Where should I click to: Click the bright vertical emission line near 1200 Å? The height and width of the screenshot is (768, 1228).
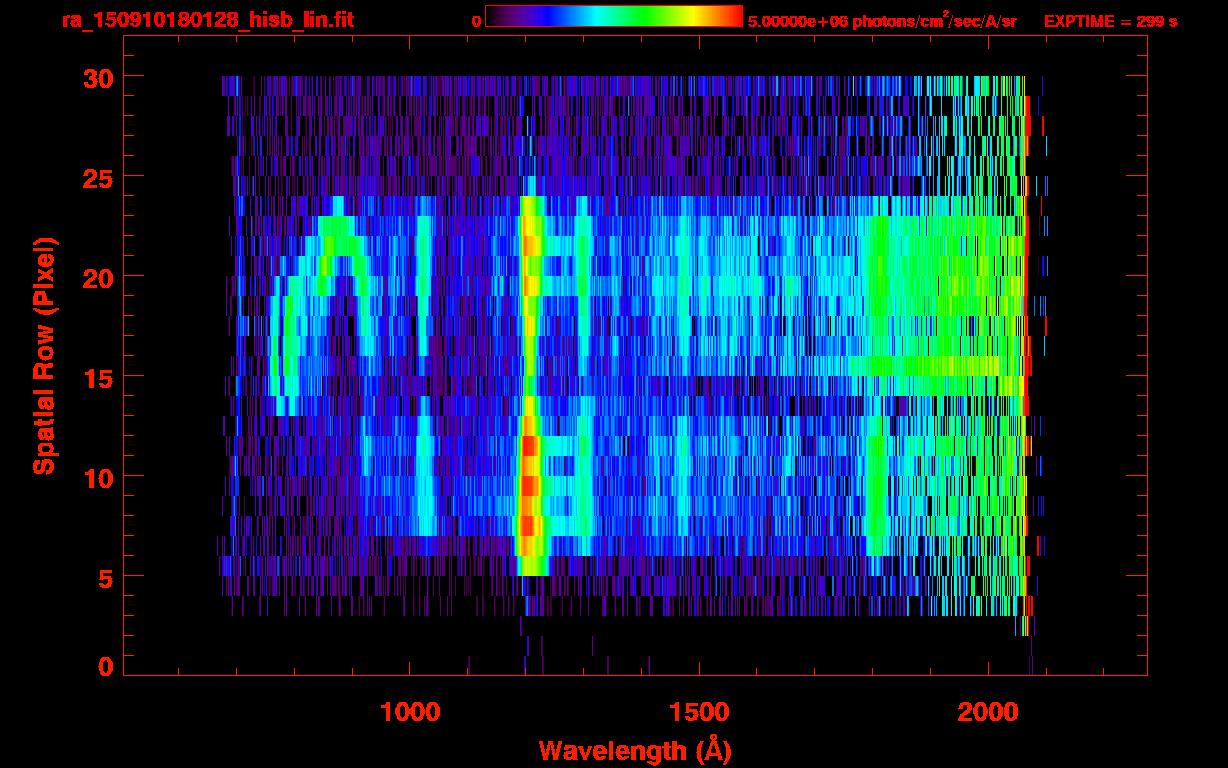[x=529, y=400]
